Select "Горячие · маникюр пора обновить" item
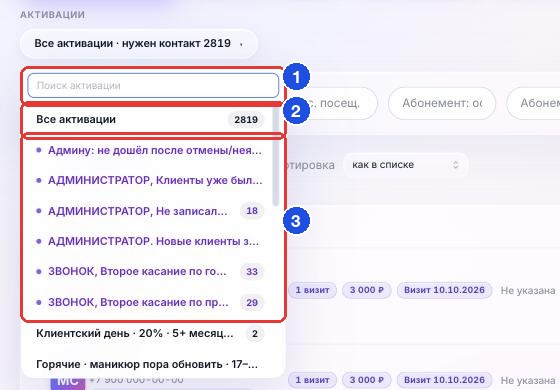Viewport: 560px width, 390px height. (x=150, y=365)
